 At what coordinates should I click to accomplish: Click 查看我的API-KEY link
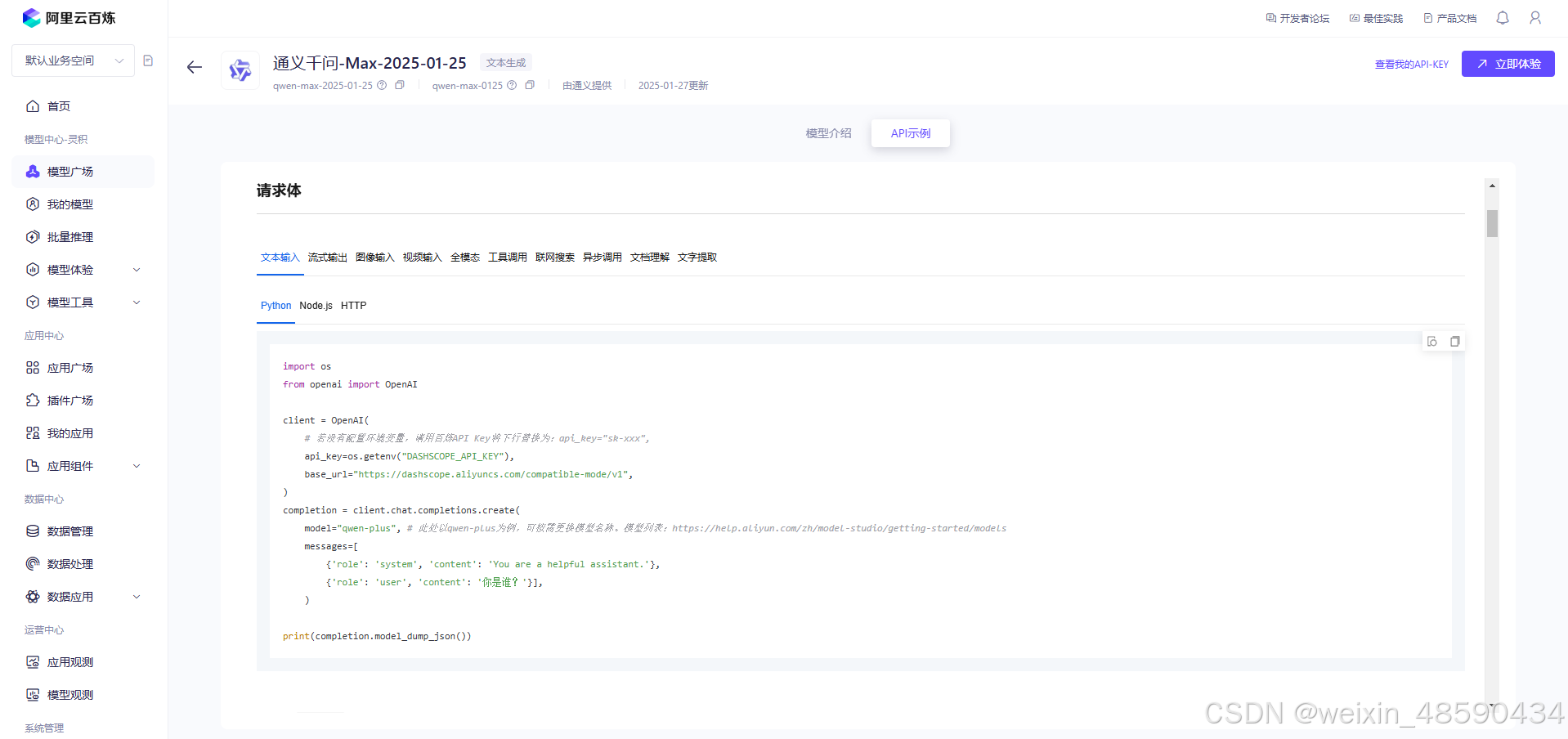pyautogui.click(x=1412, y=64)
